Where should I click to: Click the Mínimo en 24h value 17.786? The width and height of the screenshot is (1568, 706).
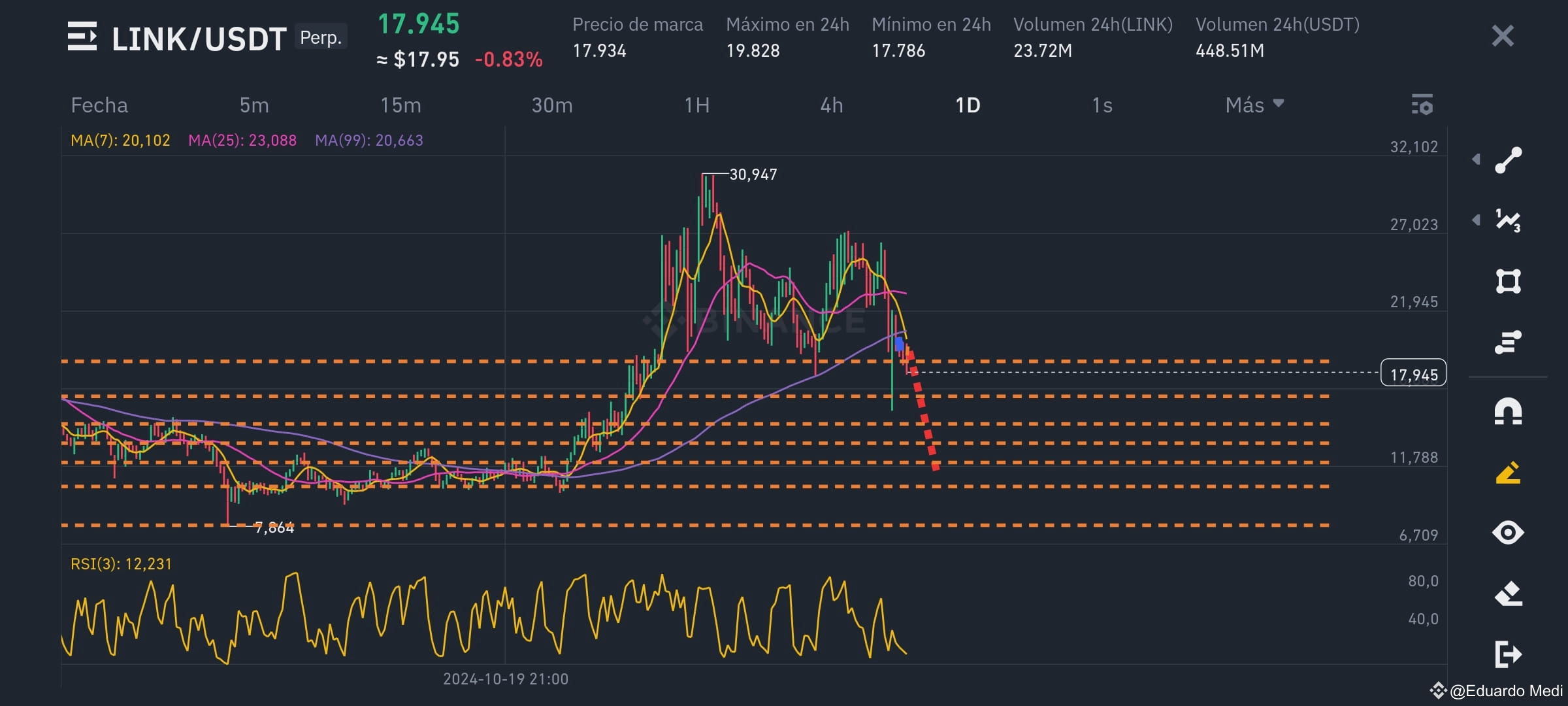coord(898,51)
